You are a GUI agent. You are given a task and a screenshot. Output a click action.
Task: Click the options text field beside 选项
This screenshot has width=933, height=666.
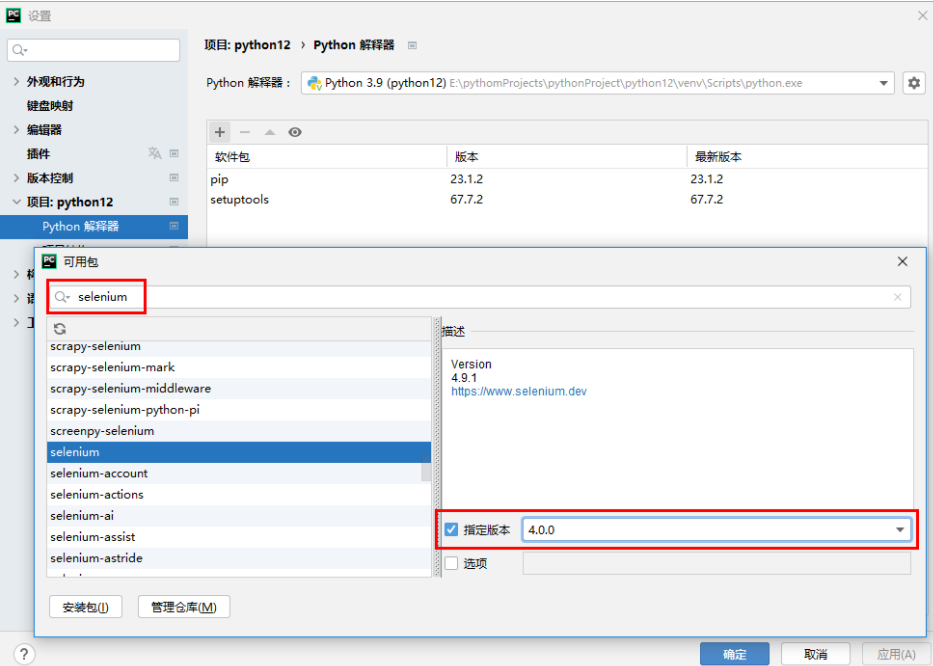[716, 563]
